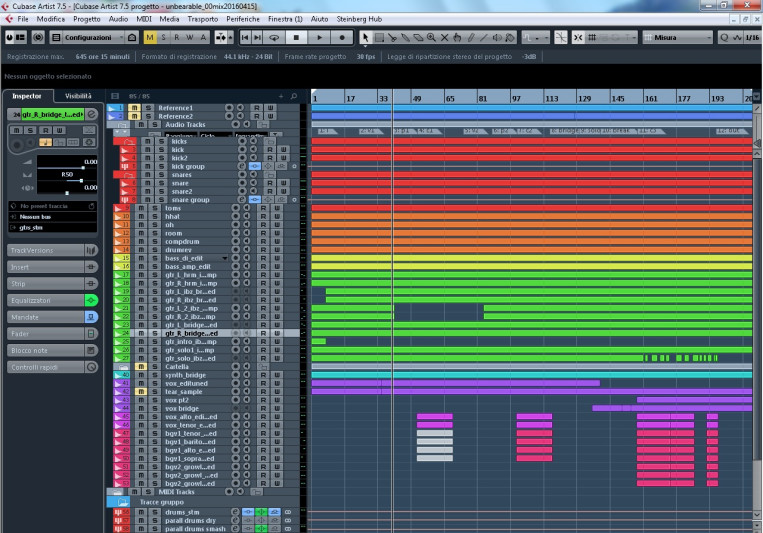
Task: Select the Zoom magnifier tool
Action: point(431,37)
